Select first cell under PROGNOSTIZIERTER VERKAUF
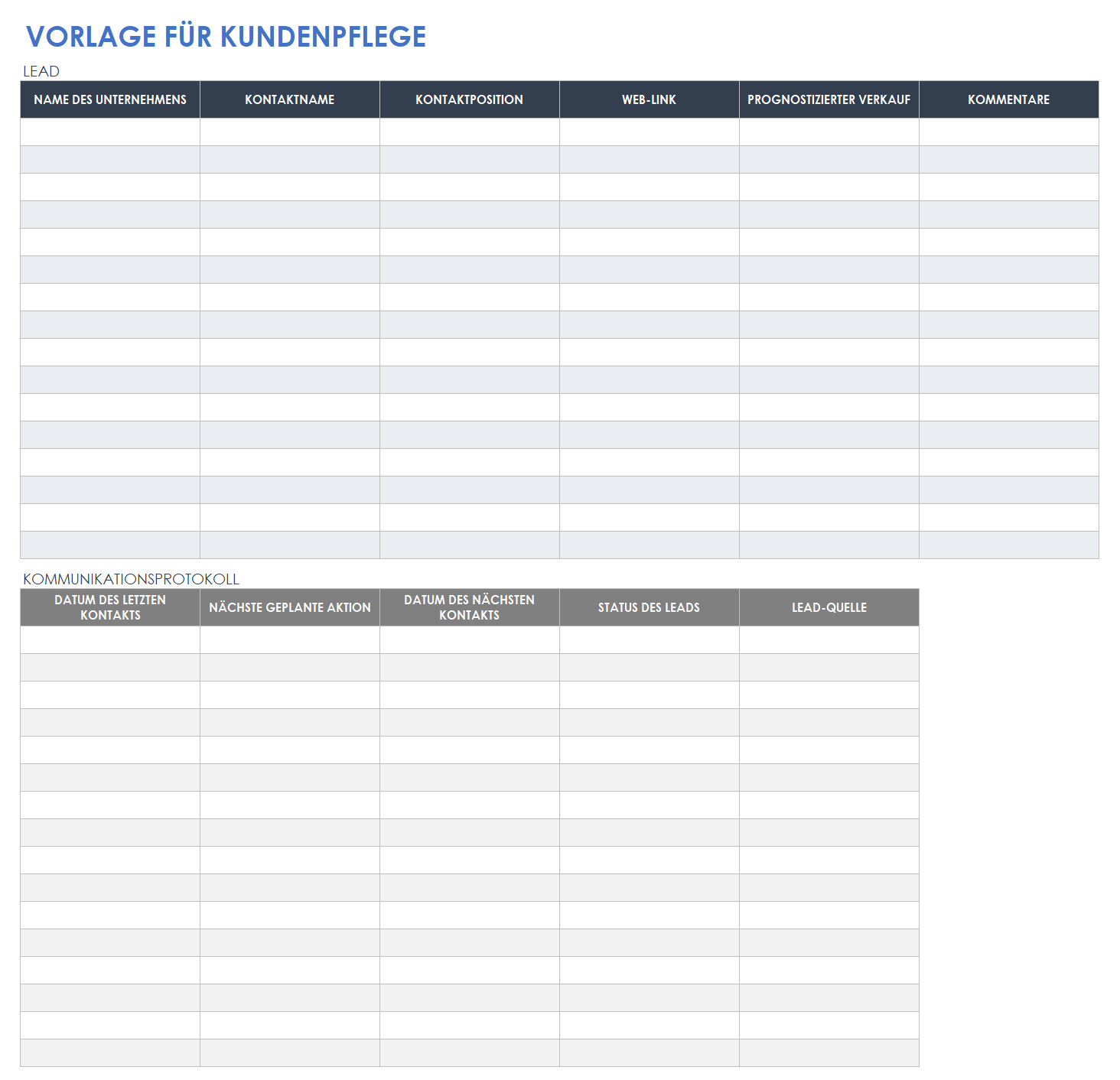This screenshot has width=1120, height=1080. [x=829, y=132]
